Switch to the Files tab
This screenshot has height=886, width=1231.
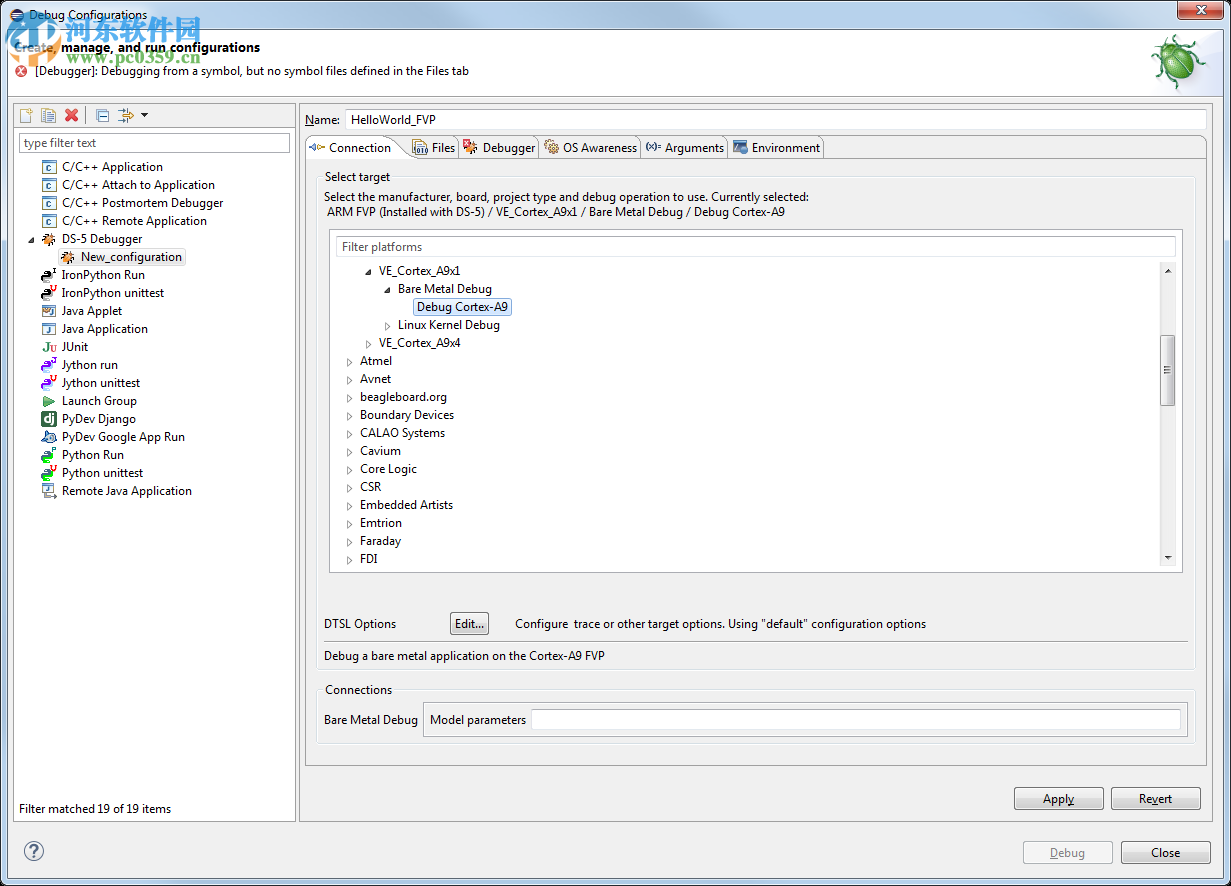point(434,148)
